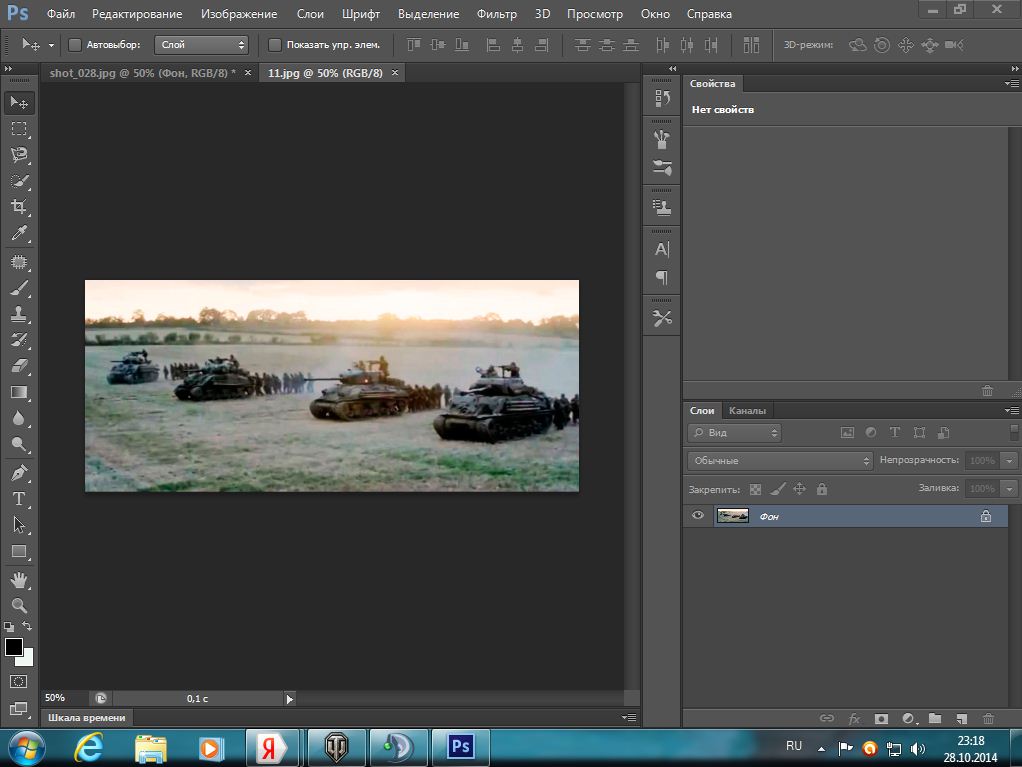Select the Horizontal Type tool
The height and width of the screenshot is (767, 1022).
click(x=19, y=498)
